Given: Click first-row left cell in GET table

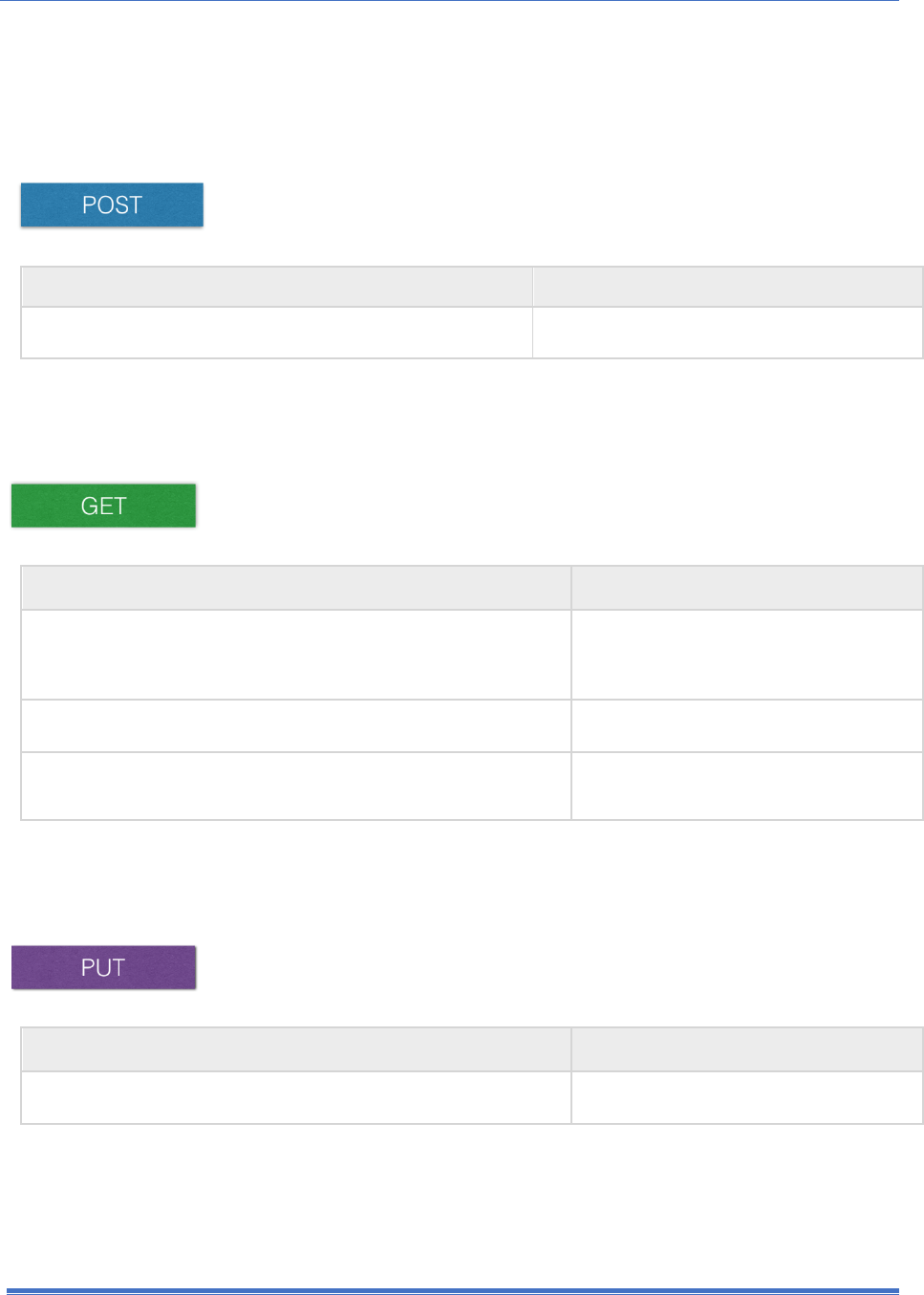Looking at the screenshot, I should 296,655.
